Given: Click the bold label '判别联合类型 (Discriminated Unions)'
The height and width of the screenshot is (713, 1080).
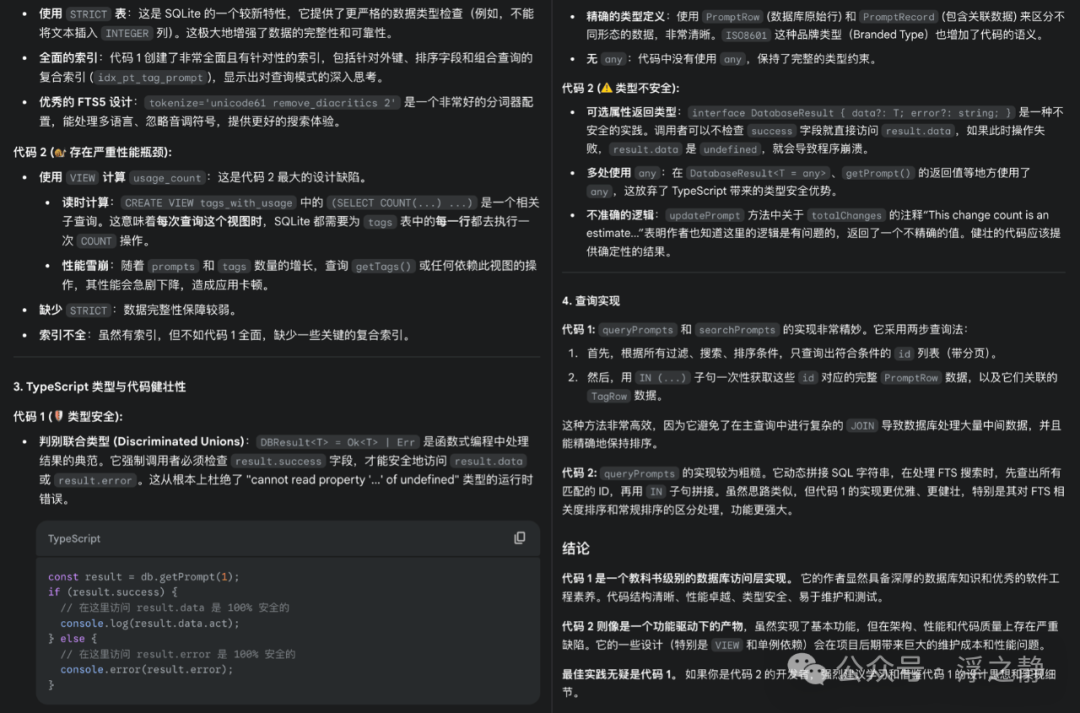Looking at the screenshot, I should click(142, 442).
